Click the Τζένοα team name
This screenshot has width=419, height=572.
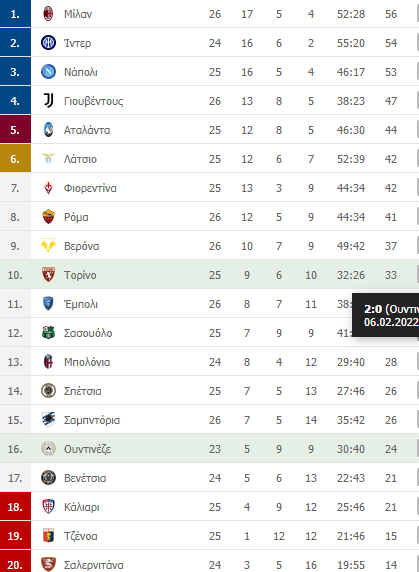tap(81, 536)
